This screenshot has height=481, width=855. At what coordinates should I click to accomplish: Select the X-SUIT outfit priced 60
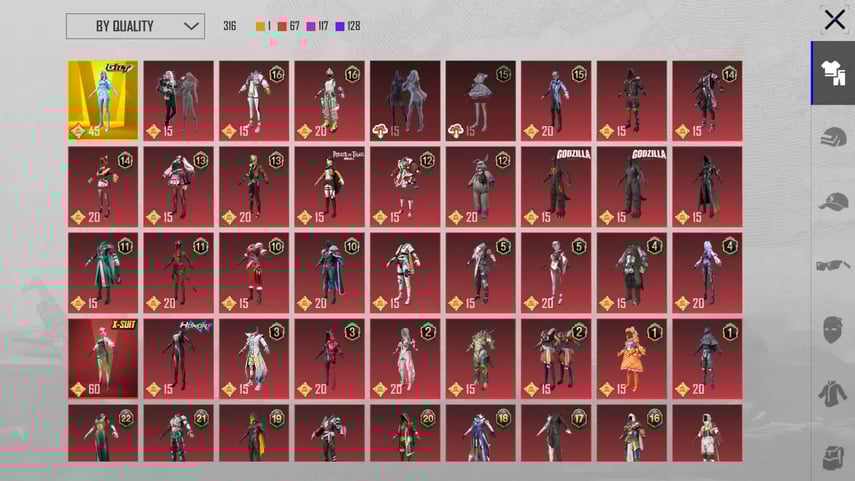click(102, 358)
